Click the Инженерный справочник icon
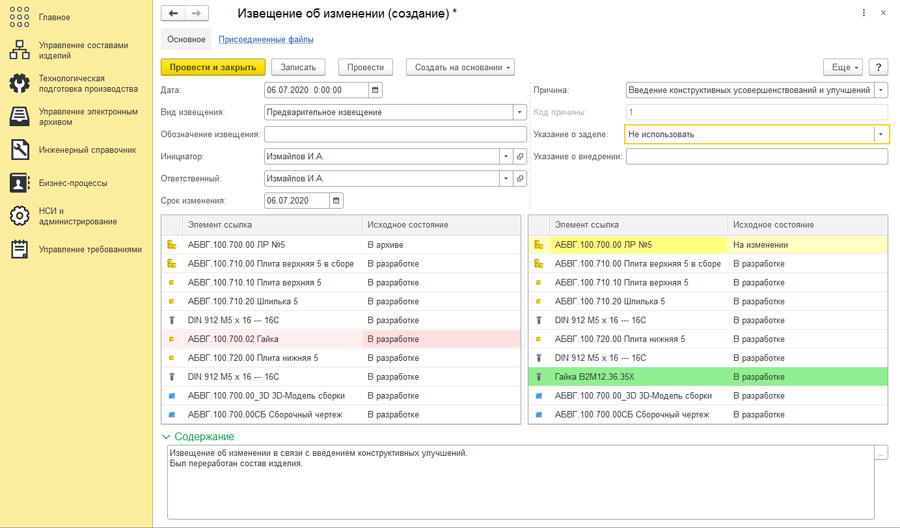This screenshot has height=528, width=900. click(19, 149)
